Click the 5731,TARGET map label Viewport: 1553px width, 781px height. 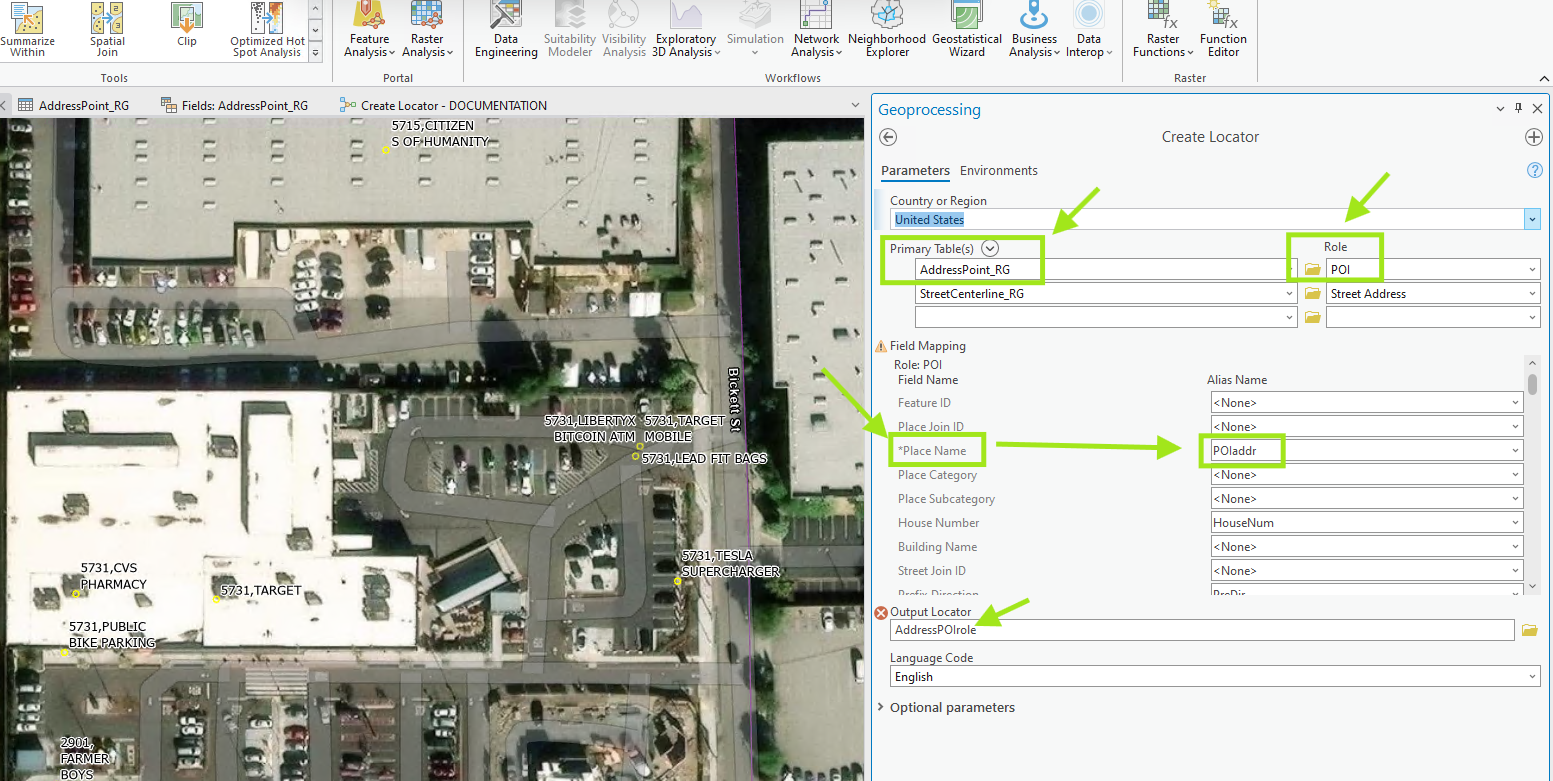click(x=260, y=591)
